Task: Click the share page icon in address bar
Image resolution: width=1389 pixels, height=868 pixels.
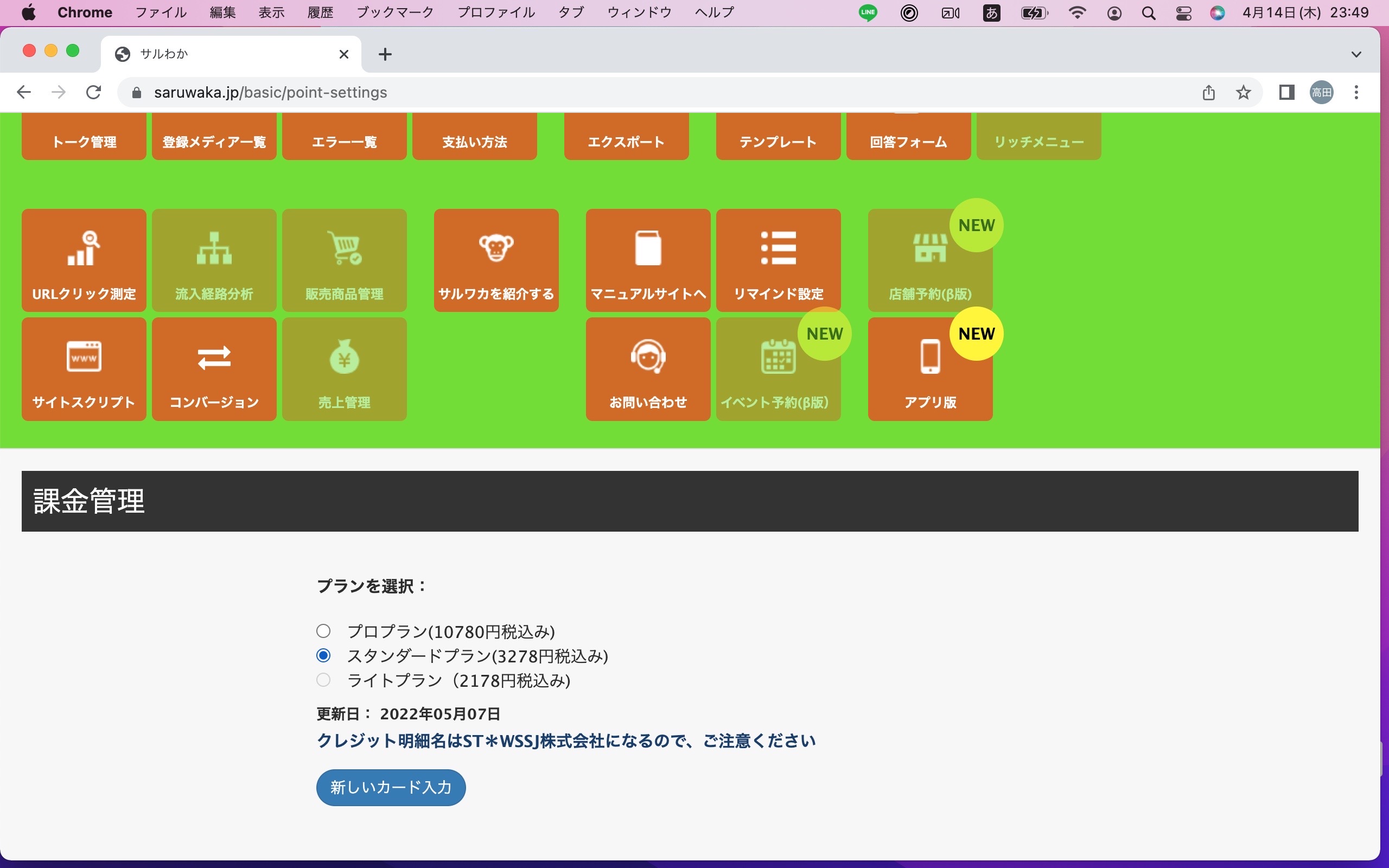Action: 1209,92
